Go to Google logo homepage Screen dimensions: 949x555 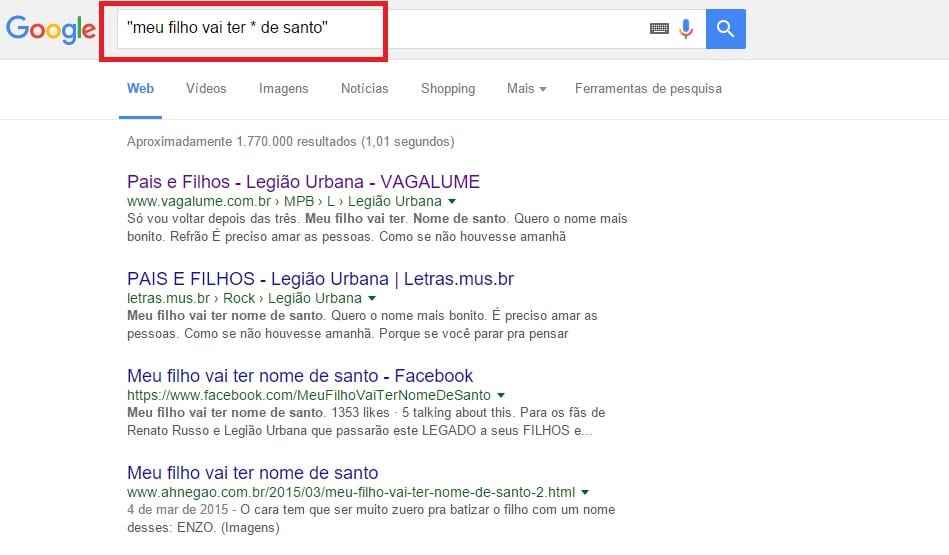[51, 29]
